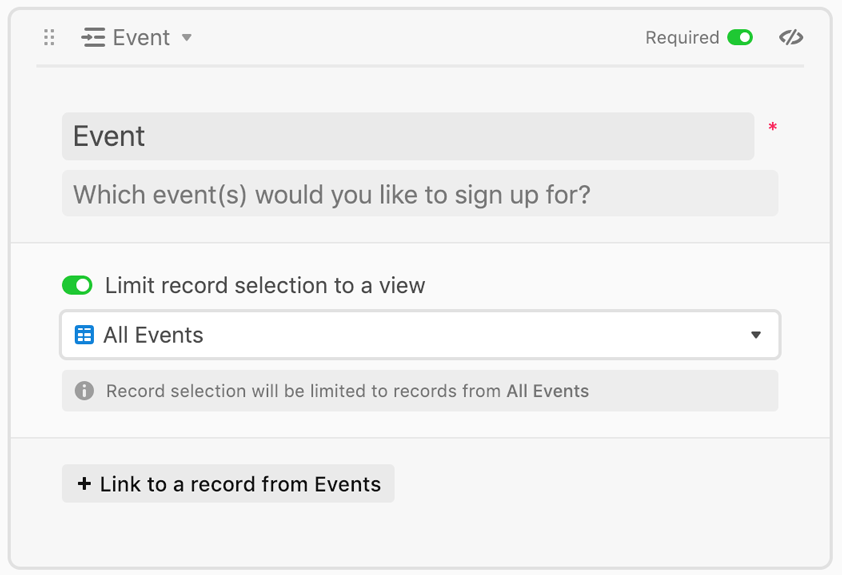The image size is (842, 575).
Task: Click the caret in the All Events selector
Action: [756, 335]
